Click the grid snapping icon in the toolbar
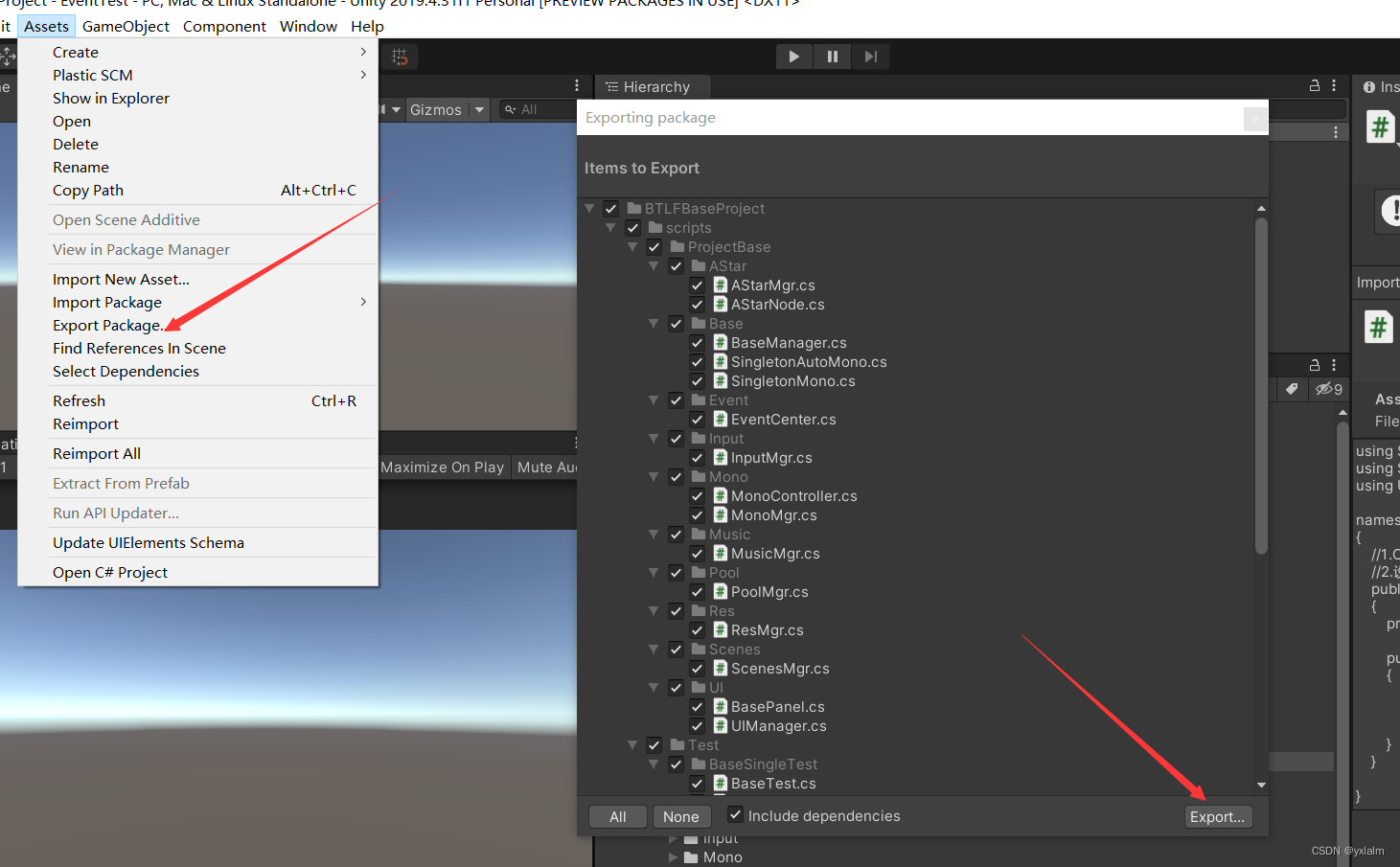 coord(400,57)
